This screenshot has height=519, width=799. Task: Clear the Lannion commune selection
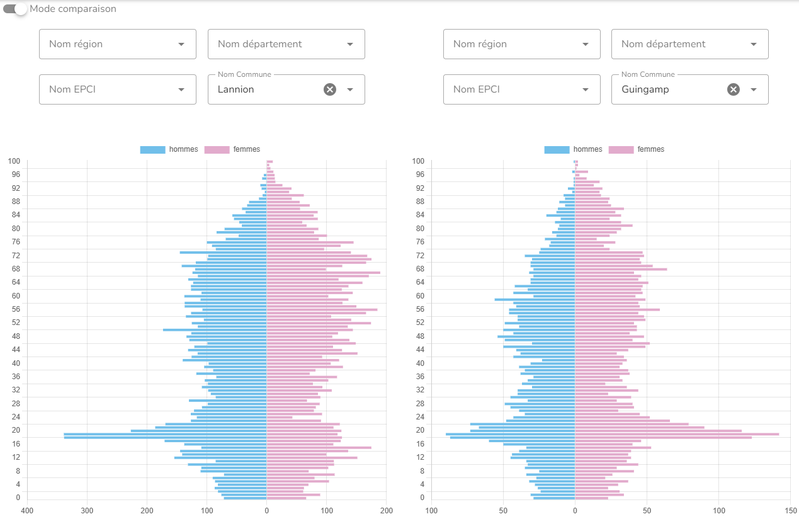[330, 89]
